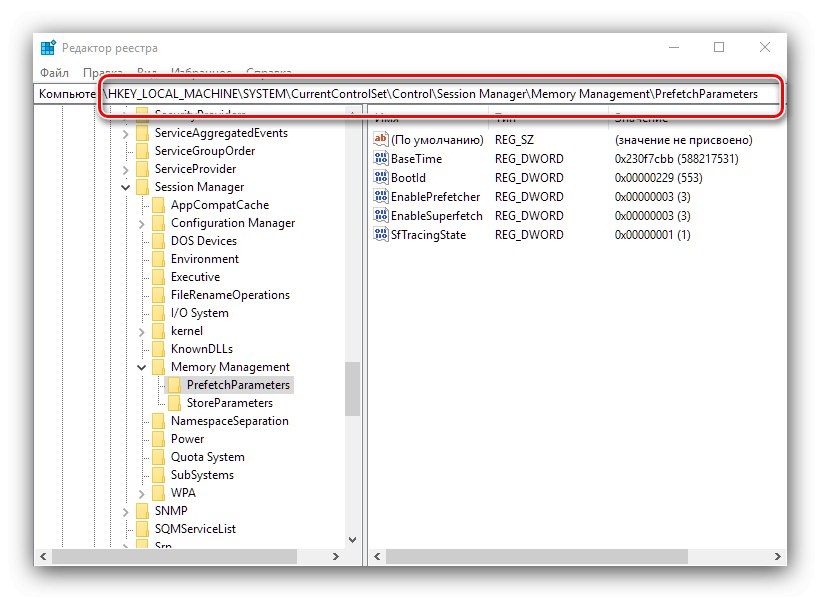Click the KnownDLLs folder icon
The width and height of the screenshot is (820, 599).
coord(158,349)
